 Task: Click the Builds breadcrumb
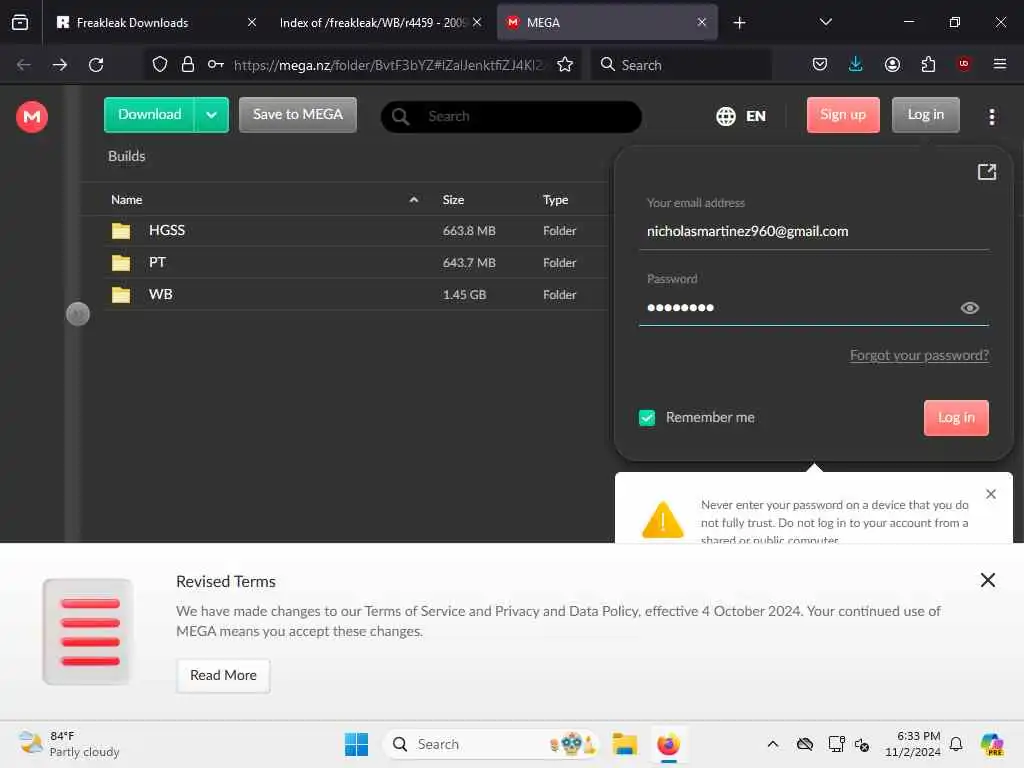click(x=127, y=156)
